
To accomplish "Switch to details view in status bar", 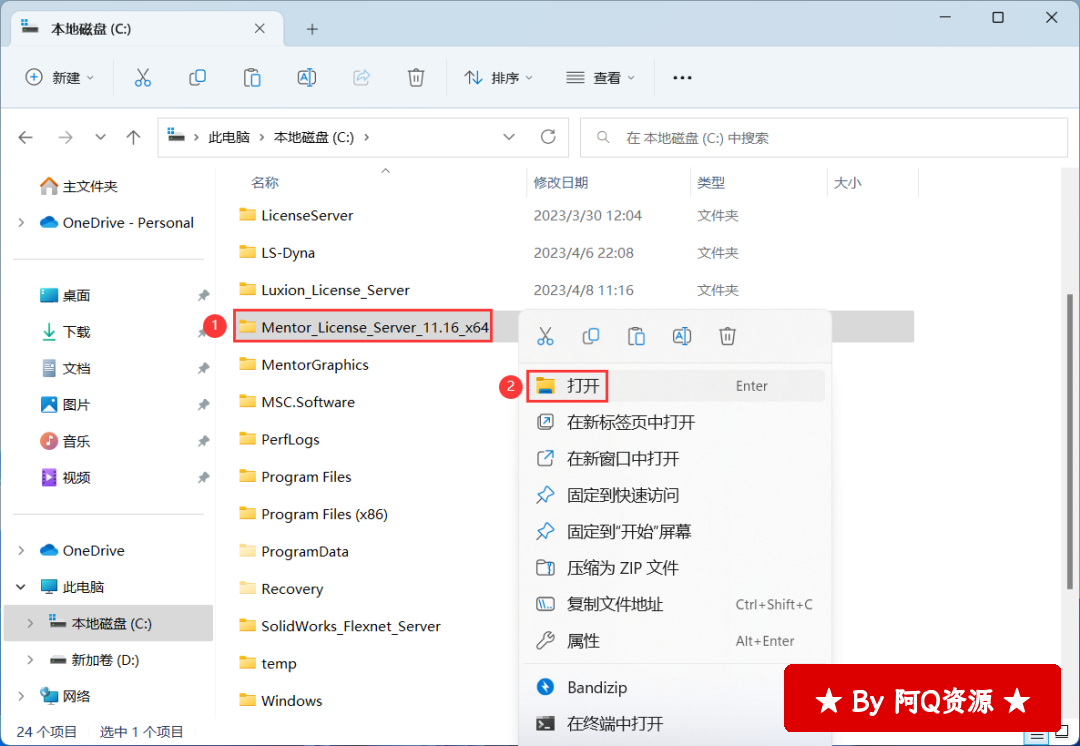I will [1035, 734].
